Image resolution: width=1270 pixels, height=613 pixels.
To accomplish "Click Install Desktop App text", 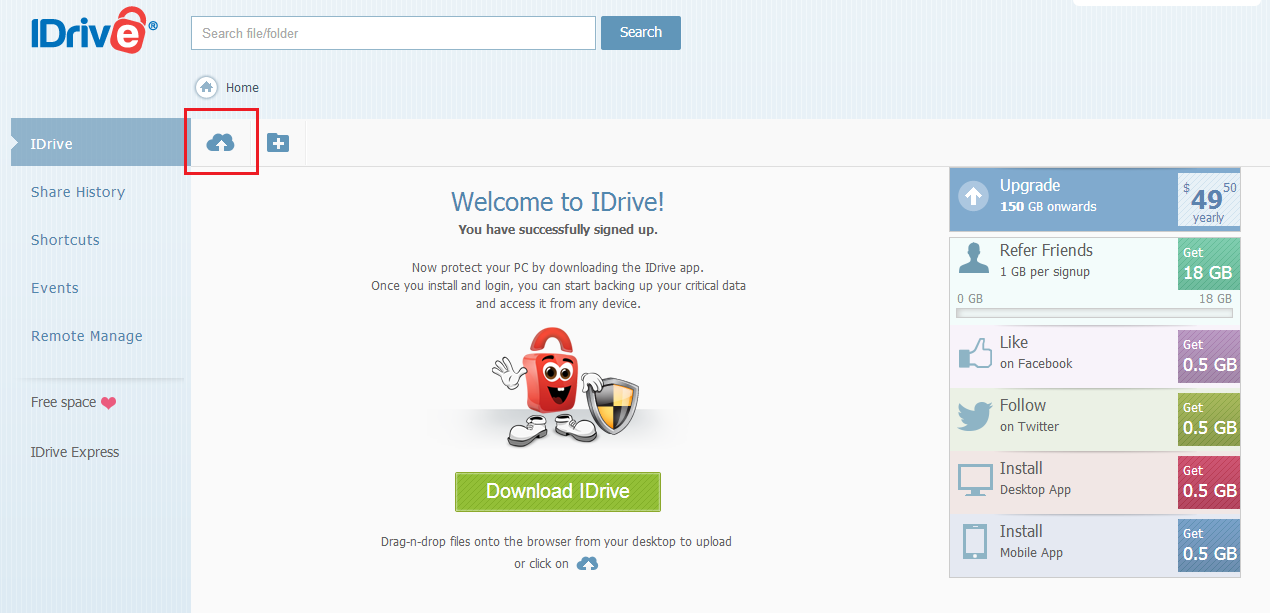I will 1035,479.
